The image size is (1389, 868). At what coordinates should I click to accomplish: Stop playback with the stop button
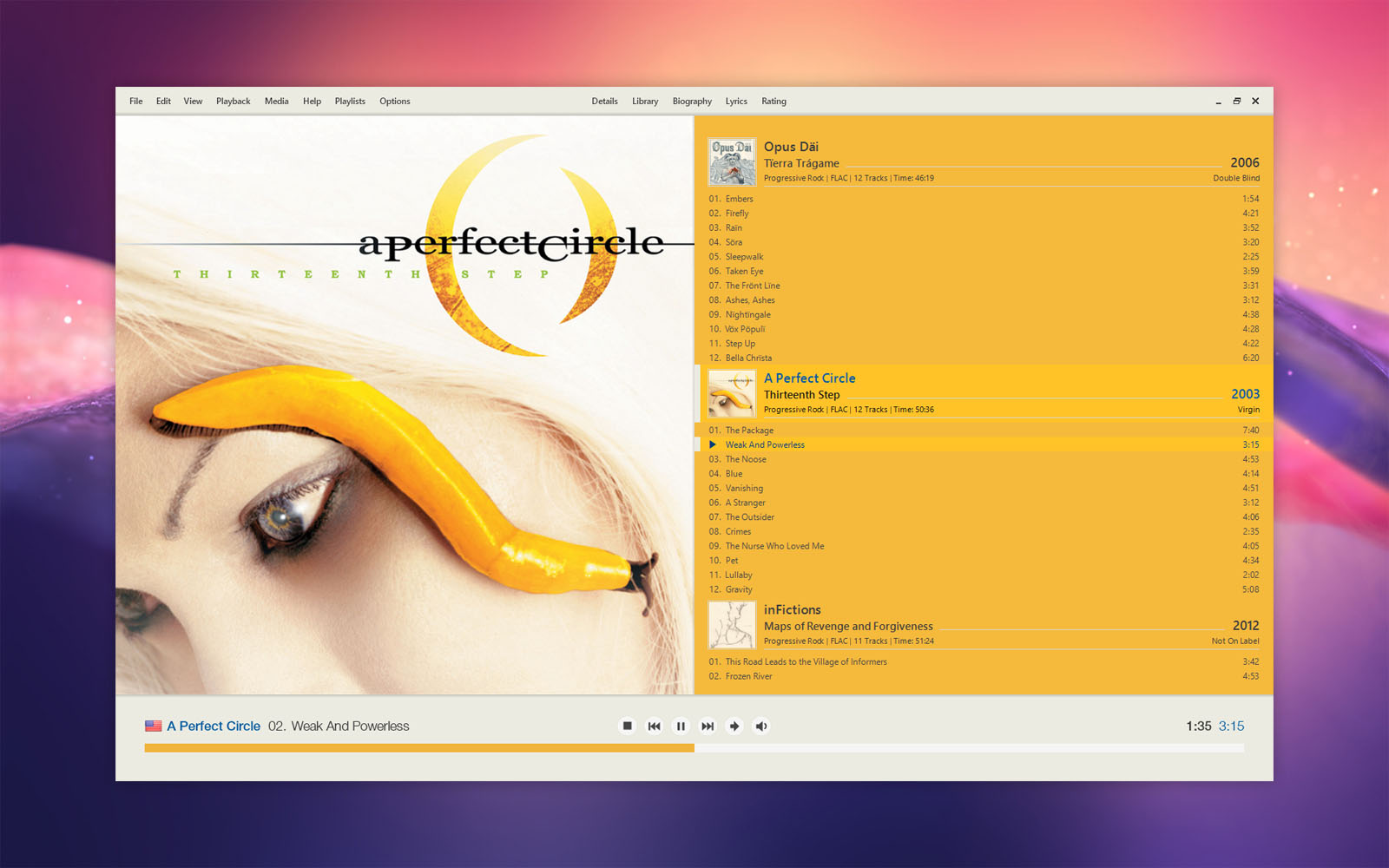click(627, 726)
